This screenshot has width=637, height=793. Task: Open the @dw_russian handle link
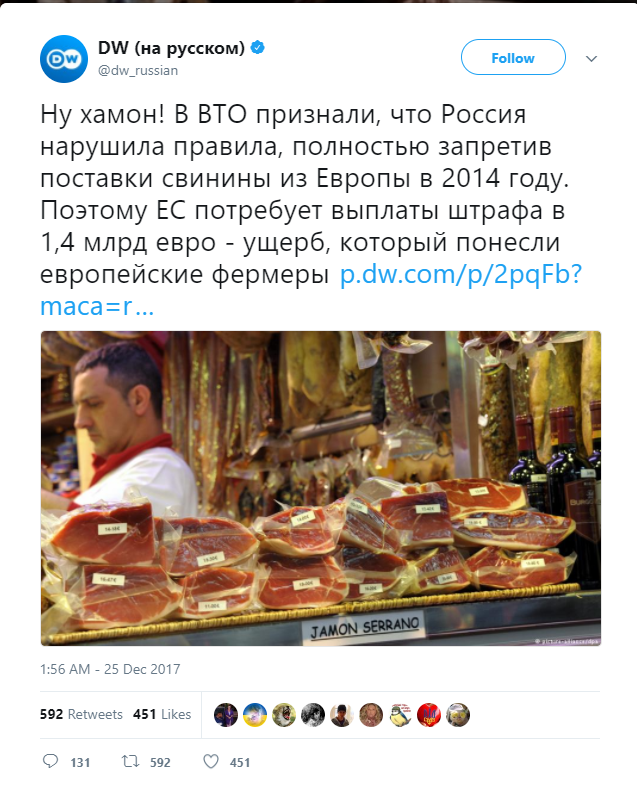[x=138, y=70]
